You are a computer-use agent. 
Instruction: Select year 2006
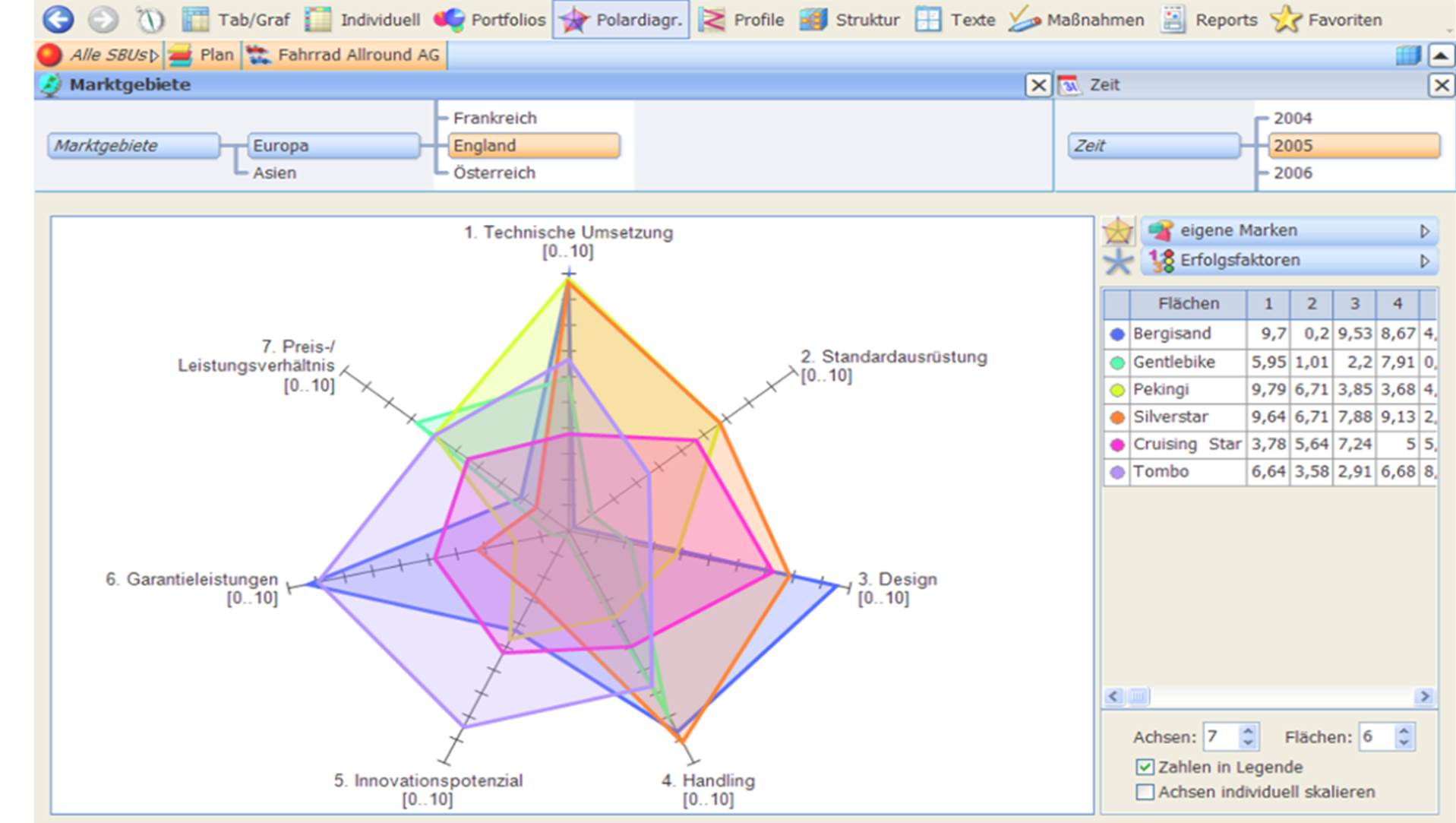pos(1293,173)
